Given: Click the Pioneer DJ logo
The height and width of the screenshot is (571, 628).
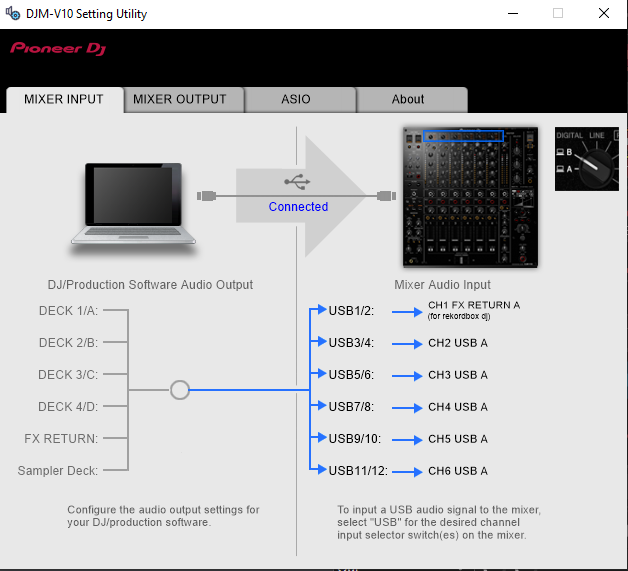Looking at the screenshot, I should pos(58,49).
